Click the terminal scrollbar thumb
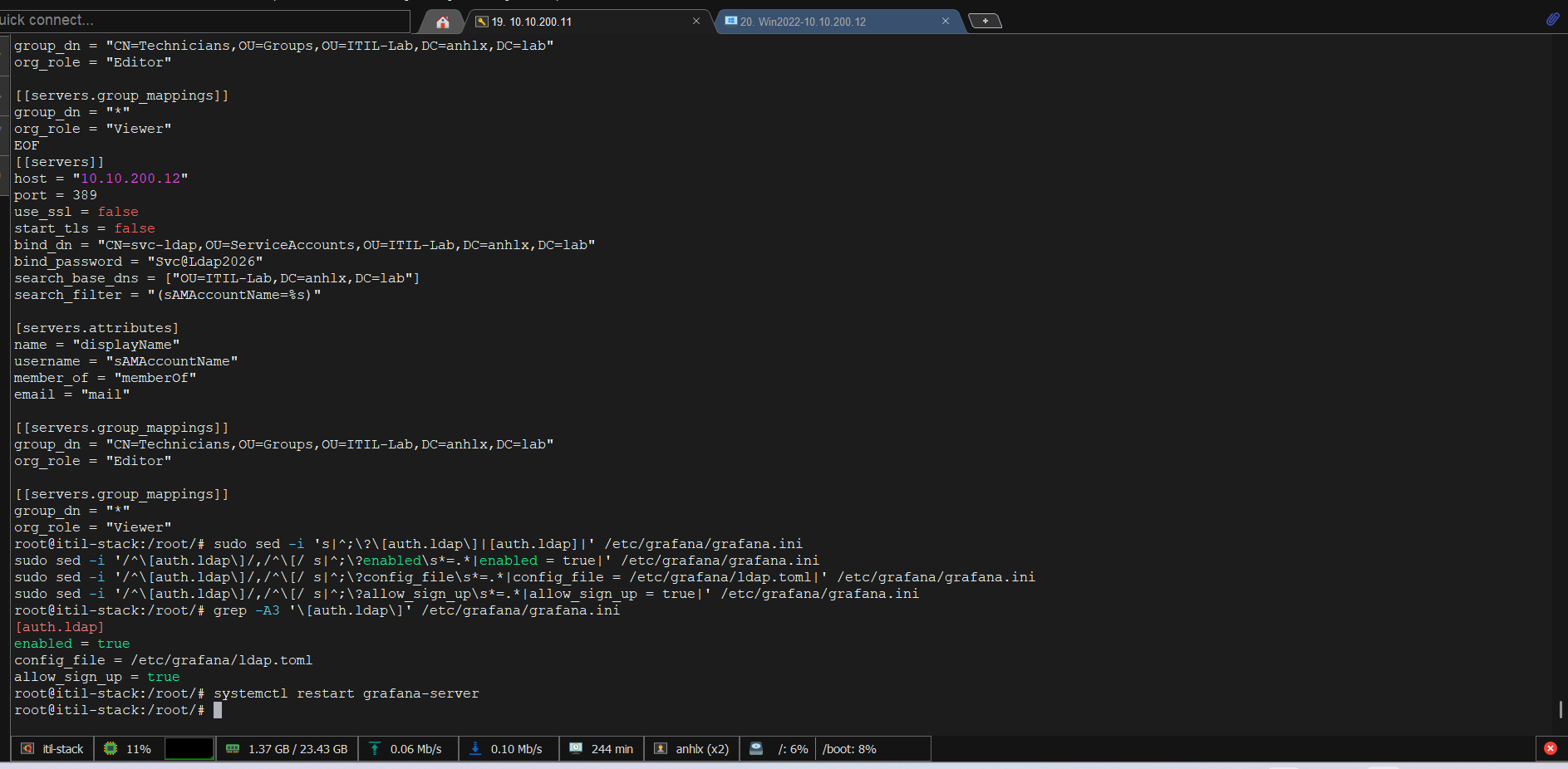This screenshot has height=769, width=1568. 1561,708
